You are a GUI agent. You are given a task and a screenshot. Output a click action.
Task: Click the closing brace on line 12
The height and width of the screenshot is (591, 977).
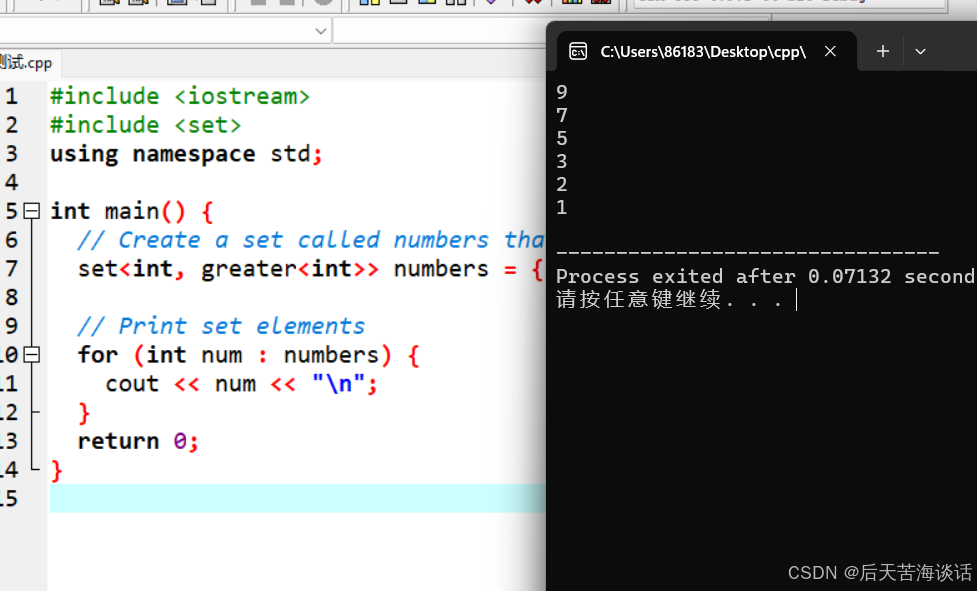click(x=83, y=413)
